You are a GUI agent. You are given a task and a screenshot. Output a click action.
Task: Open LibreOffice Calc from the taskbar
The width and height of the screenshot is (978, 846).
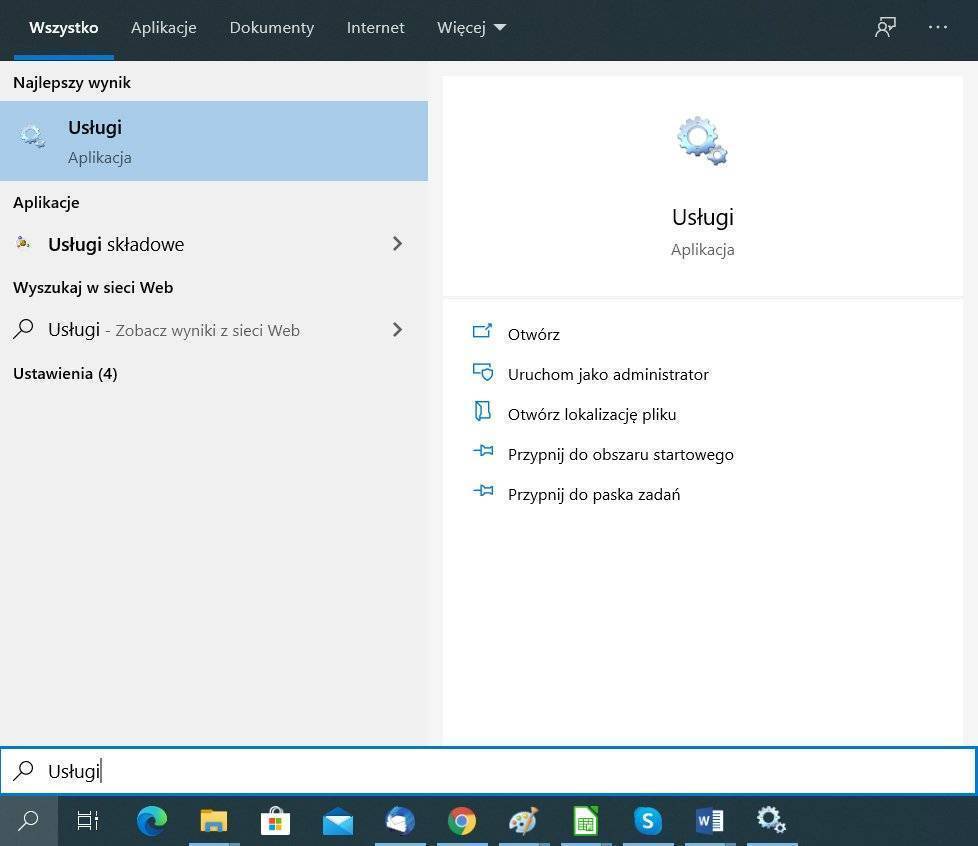[x=585, y=821]
